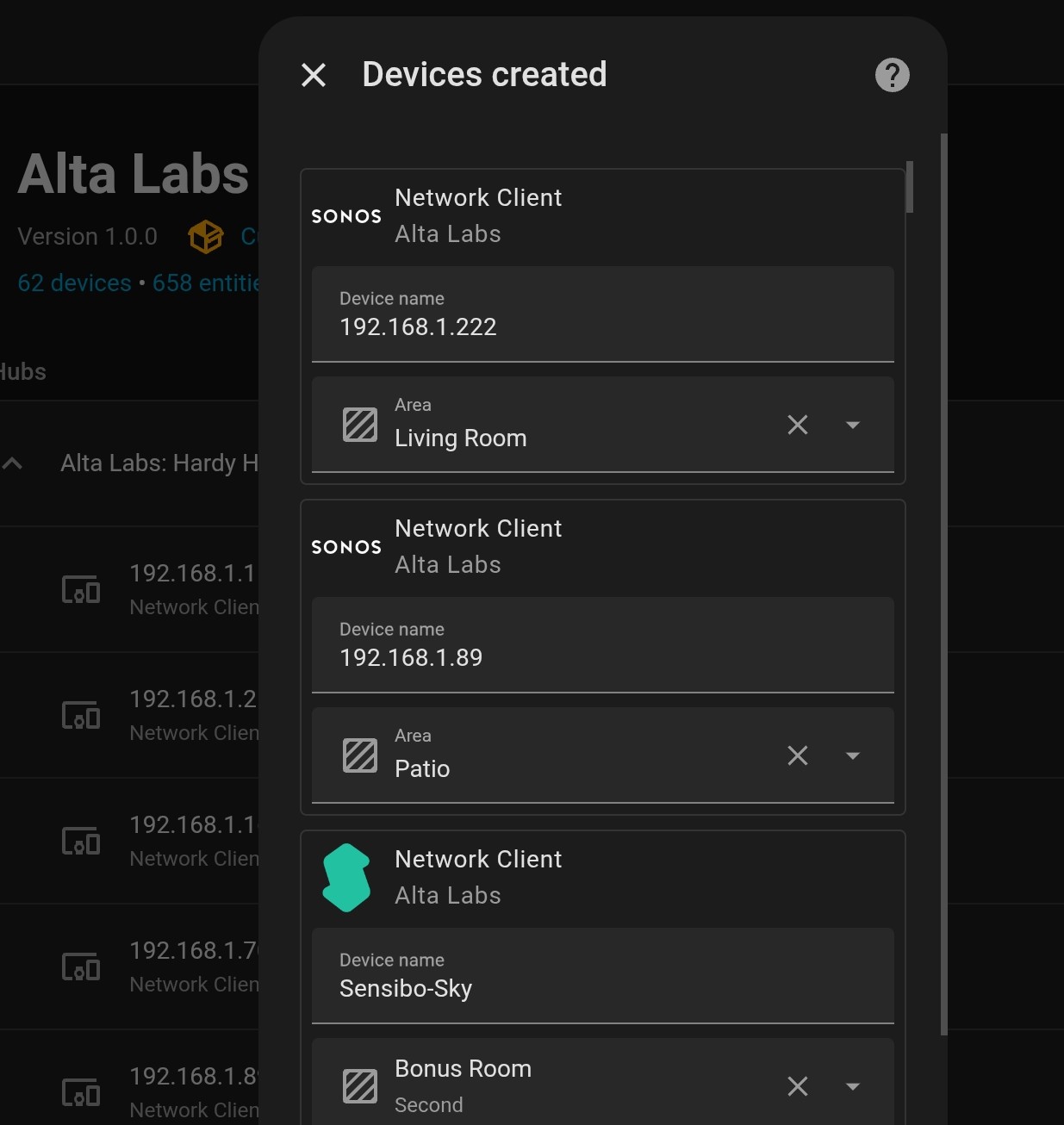Click the Bonus Room area texture icon
1064x1125 pixels.
[360, 1085]
